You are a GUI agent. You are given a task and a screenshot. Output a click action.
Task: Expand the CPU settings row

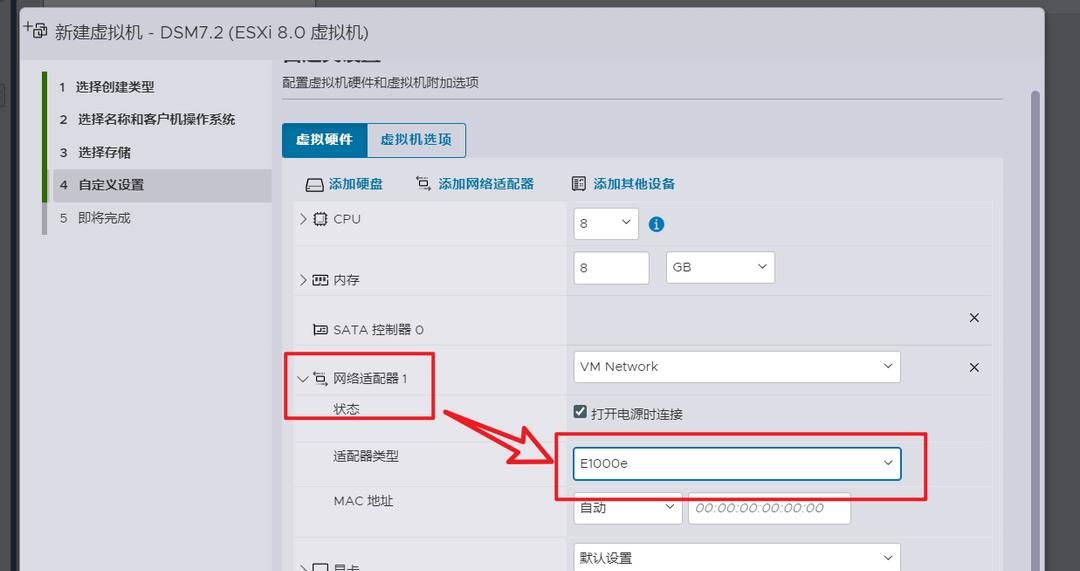coord(303,219)
